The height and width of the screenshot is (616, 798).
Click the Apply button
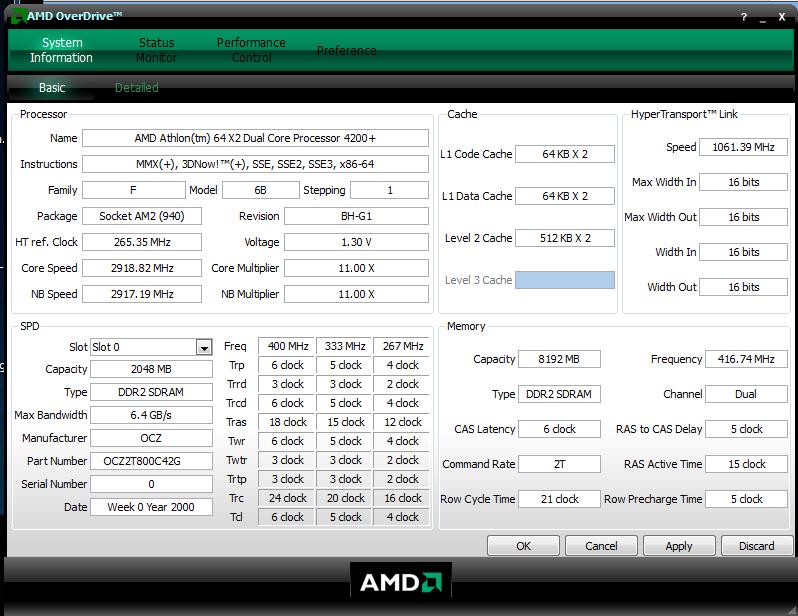click(679, 546)
